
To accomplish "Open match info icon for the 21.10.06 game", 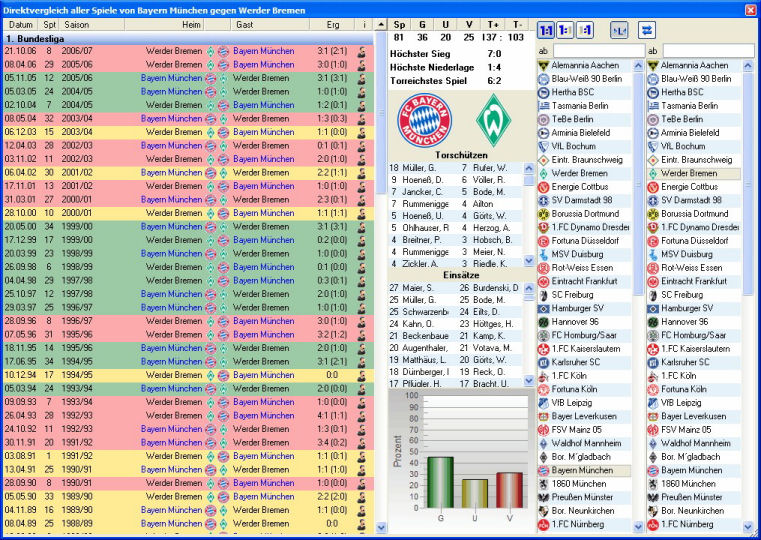I will point(362,51).
